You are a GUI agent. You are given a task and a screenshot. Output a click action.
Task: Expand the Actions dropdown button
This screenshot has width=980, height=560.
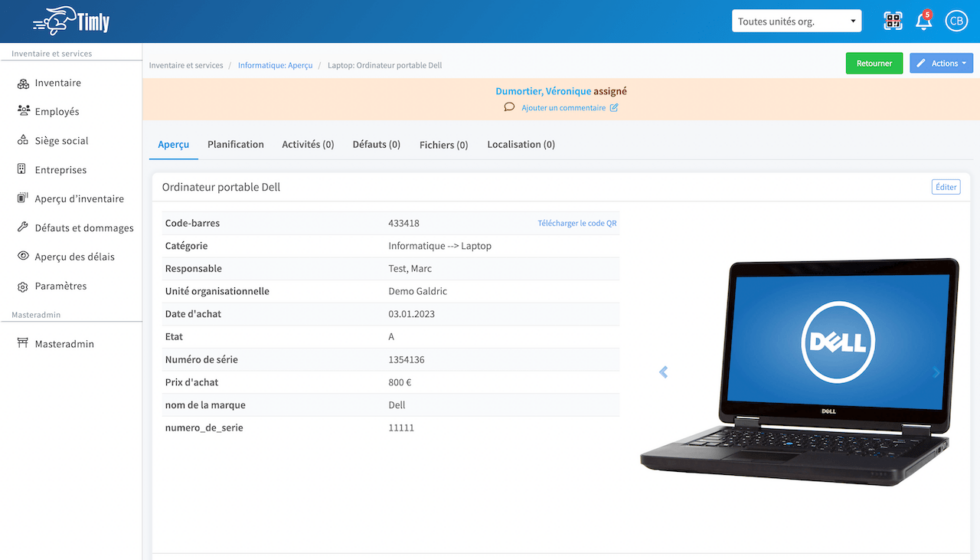(x=941, y=63)
